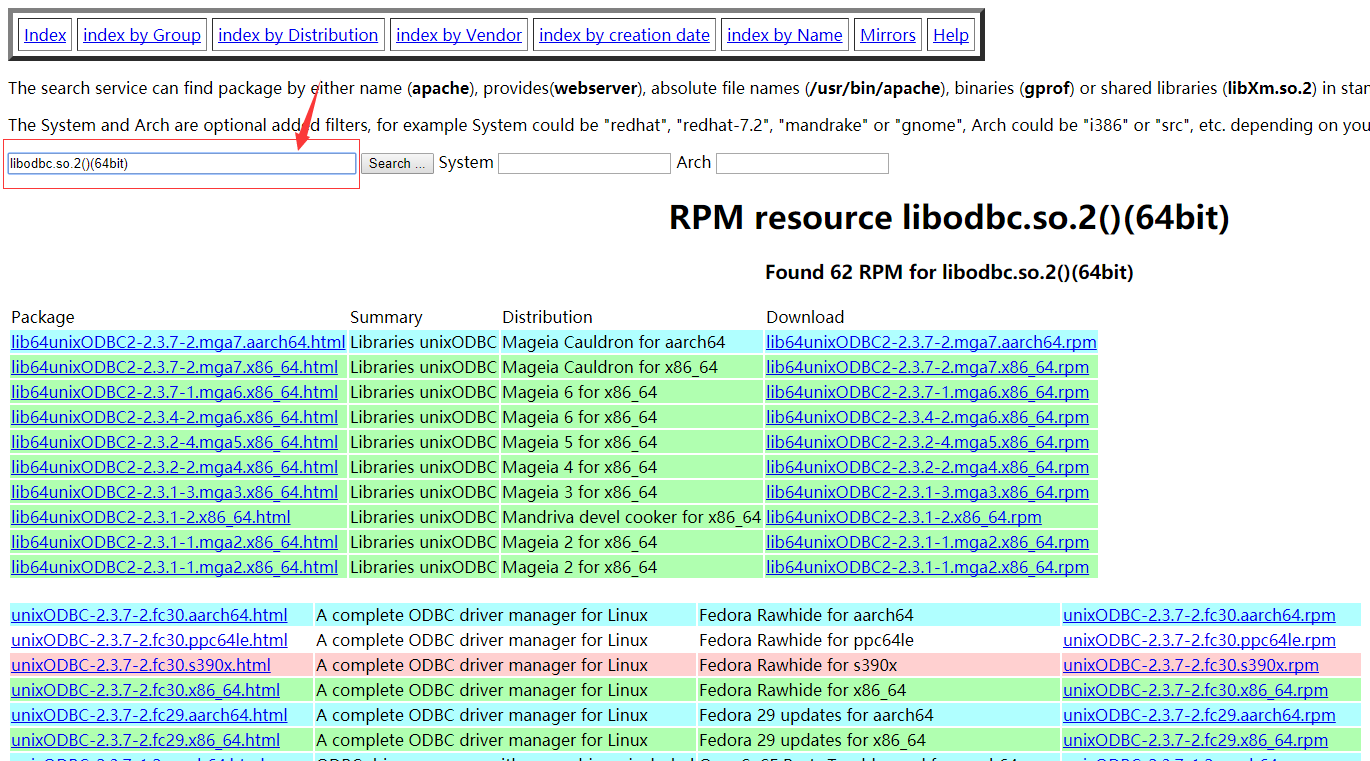
Task: Download unixODBC-2.3.7-2.fc29.x86_64.rpm
Action: click(1195, 740)
